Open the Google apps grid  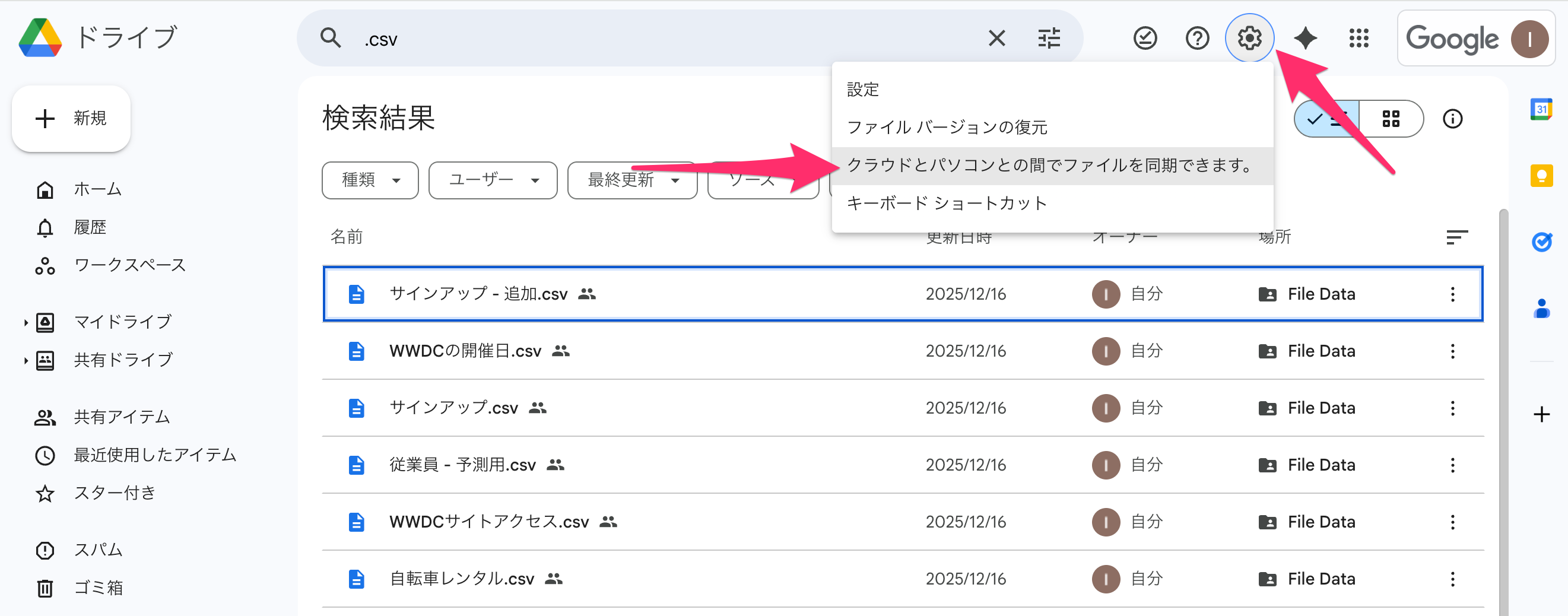(x=1358, y=39)
